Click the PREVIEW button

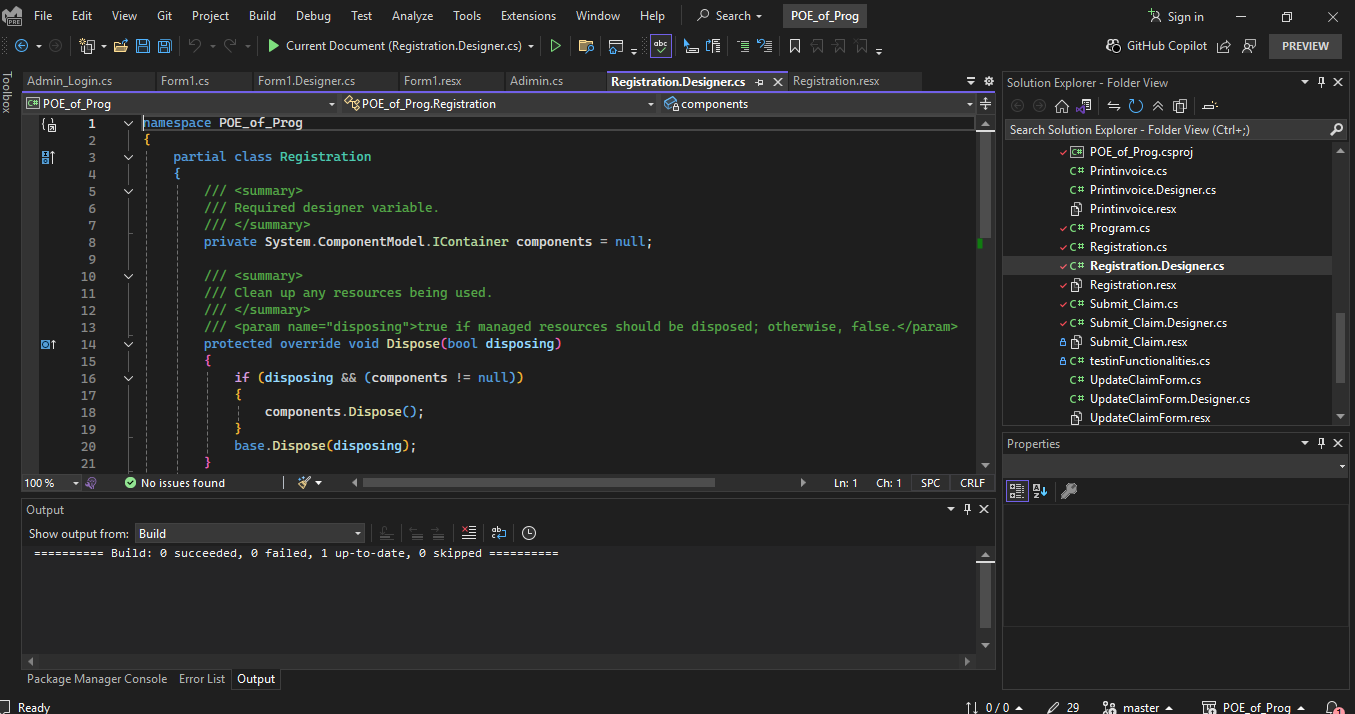coord(1305,46)
